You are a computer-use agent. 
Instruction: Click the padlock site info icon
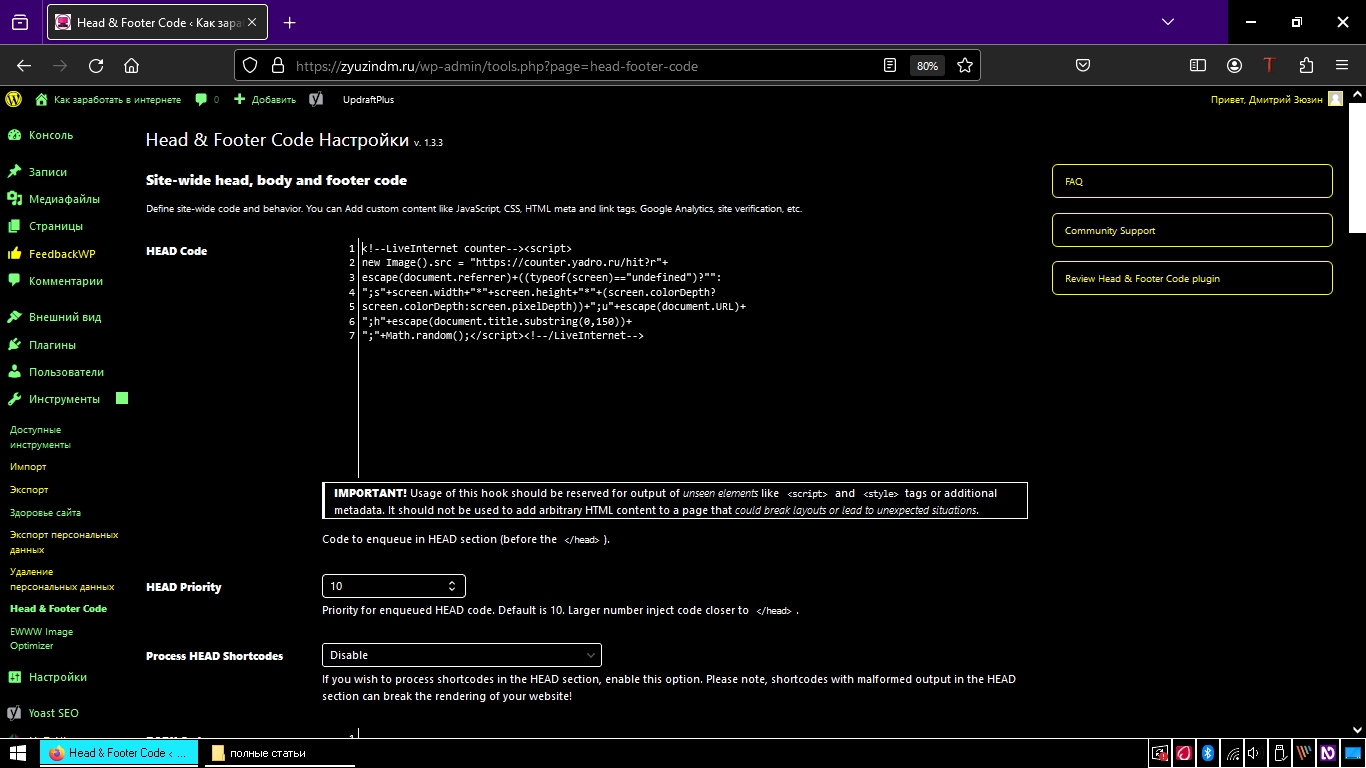(276, 65)
